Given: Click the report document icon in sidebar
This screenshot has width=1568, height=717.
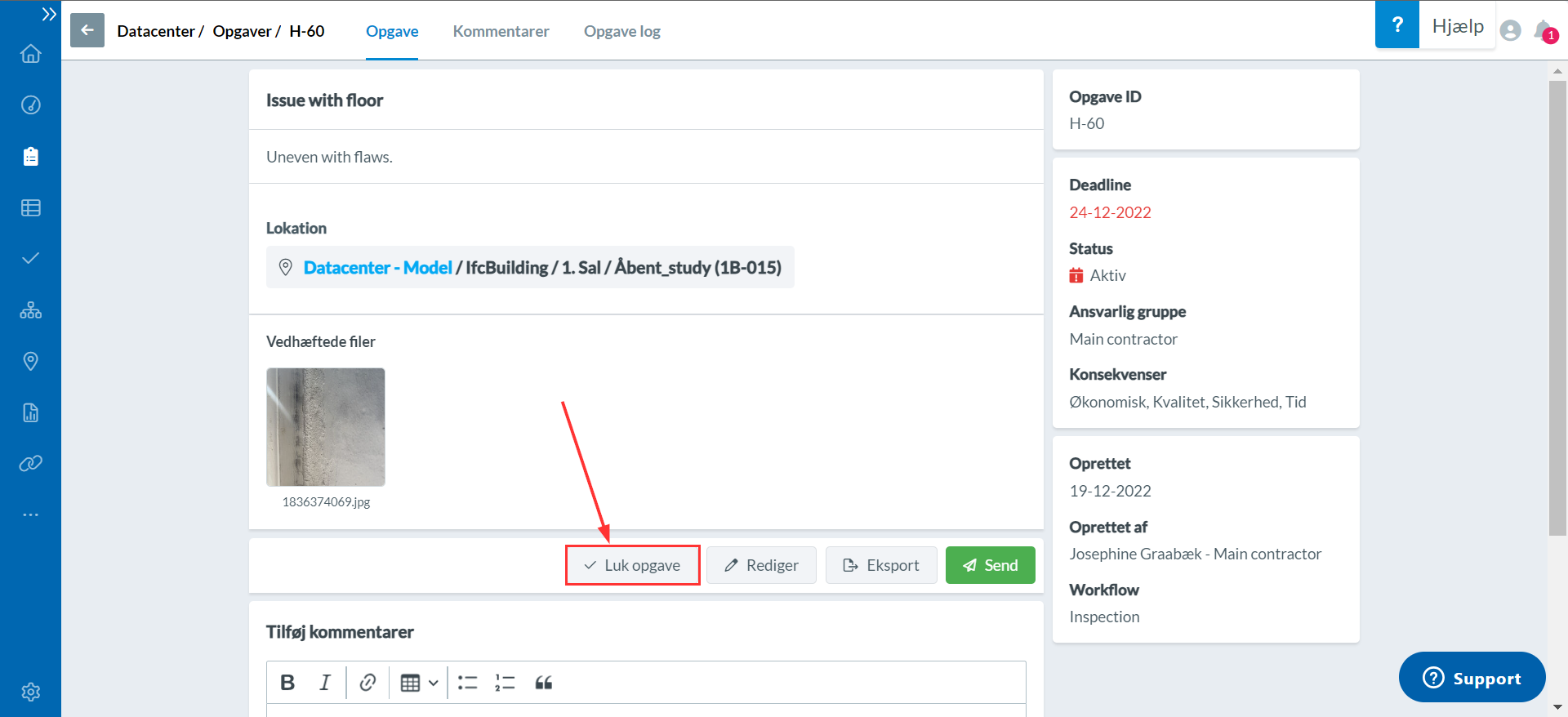Looking at the screenshot, I should [30, 412].
